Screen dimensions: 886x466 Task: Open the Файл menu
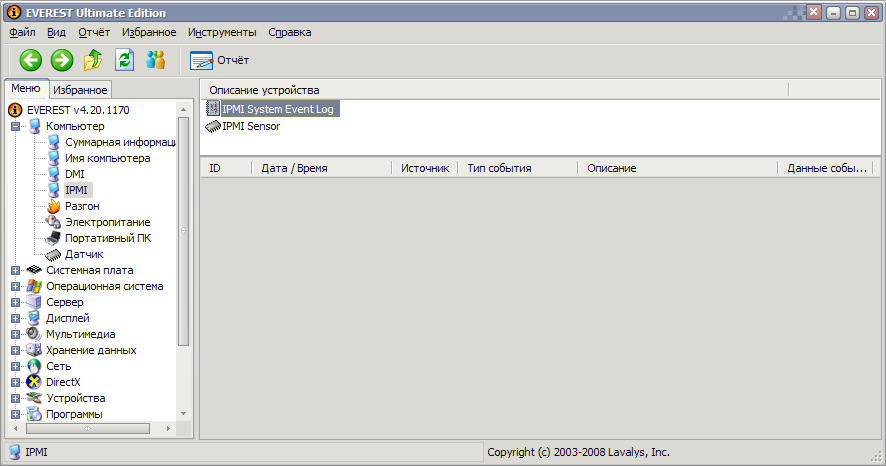coord(23,32)
